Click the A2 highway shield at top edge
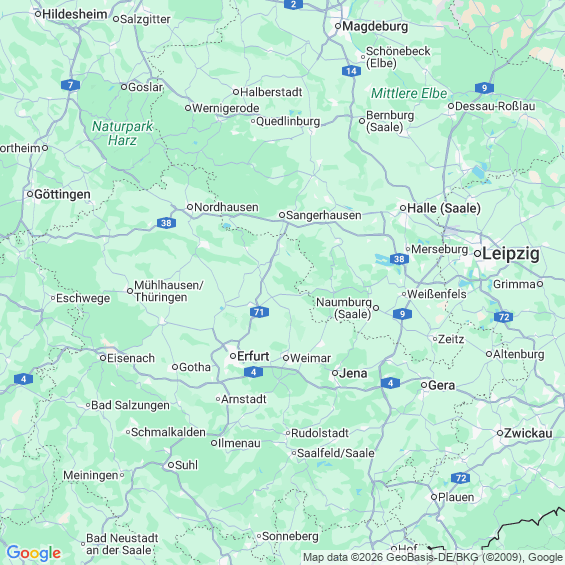Image resolution: width=565 pixels, height=565 pixels. (x=293, y=4)
